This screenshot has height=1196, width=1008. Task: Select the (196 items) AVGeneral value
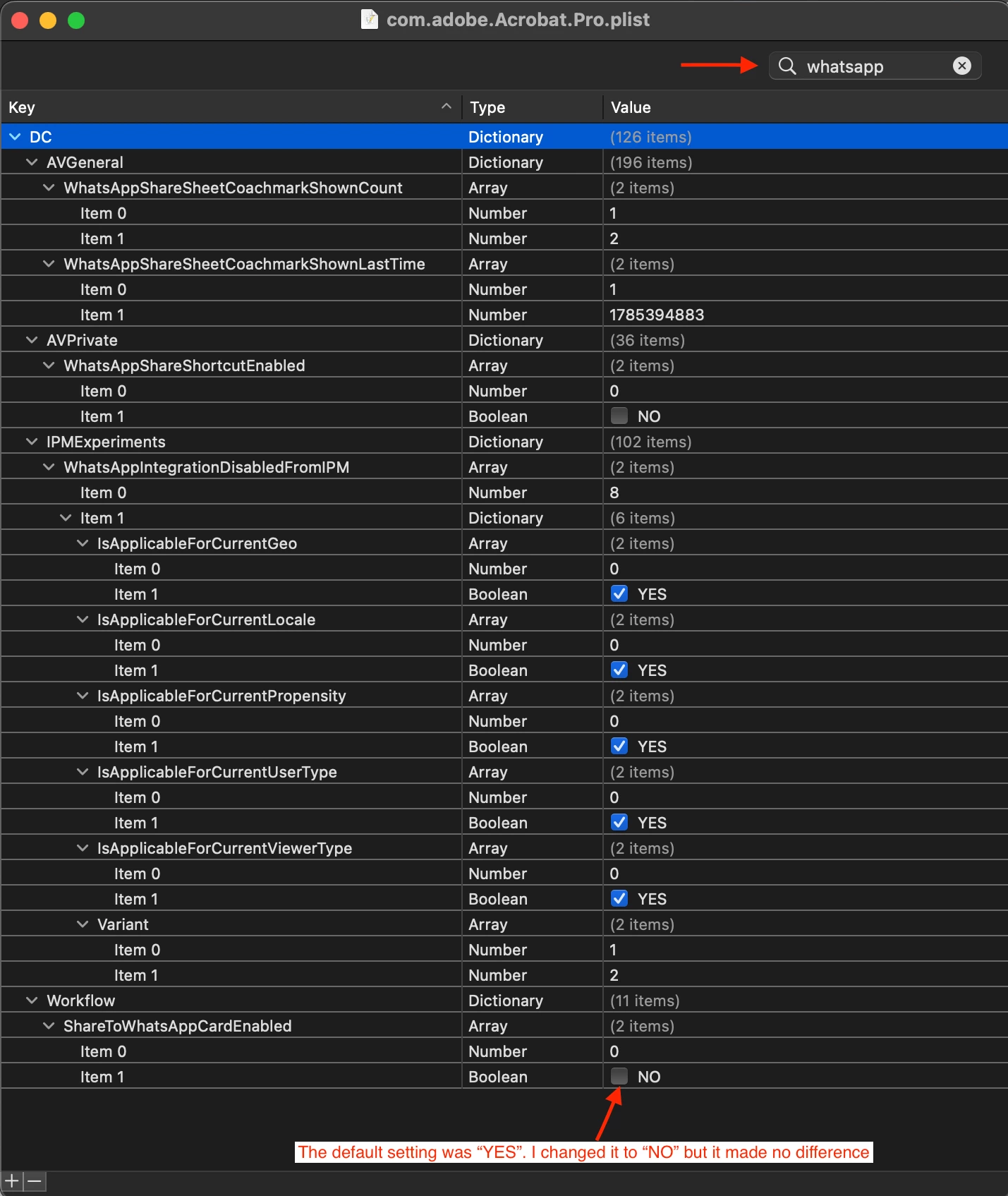click(x=651, y=162)
